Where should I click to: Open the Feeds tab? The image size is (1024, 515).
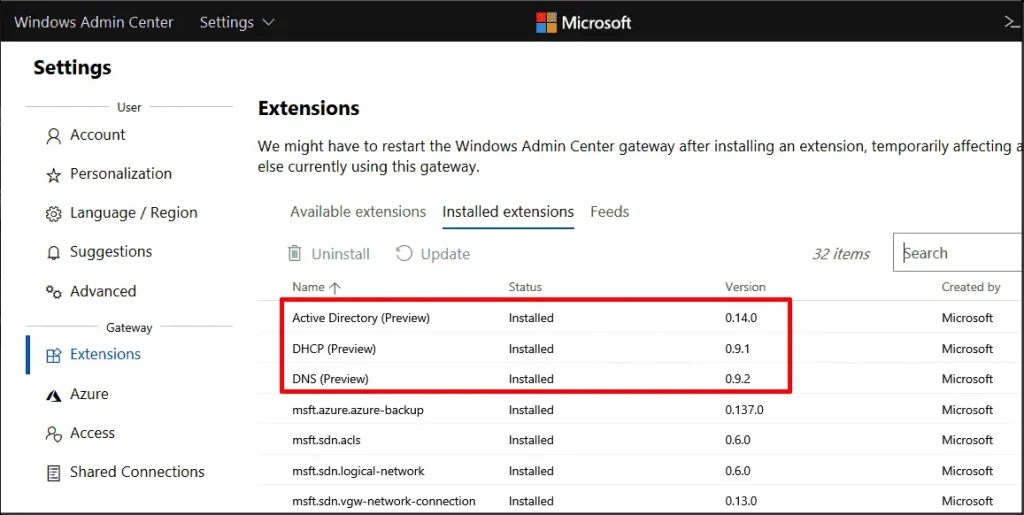(609, 212)
